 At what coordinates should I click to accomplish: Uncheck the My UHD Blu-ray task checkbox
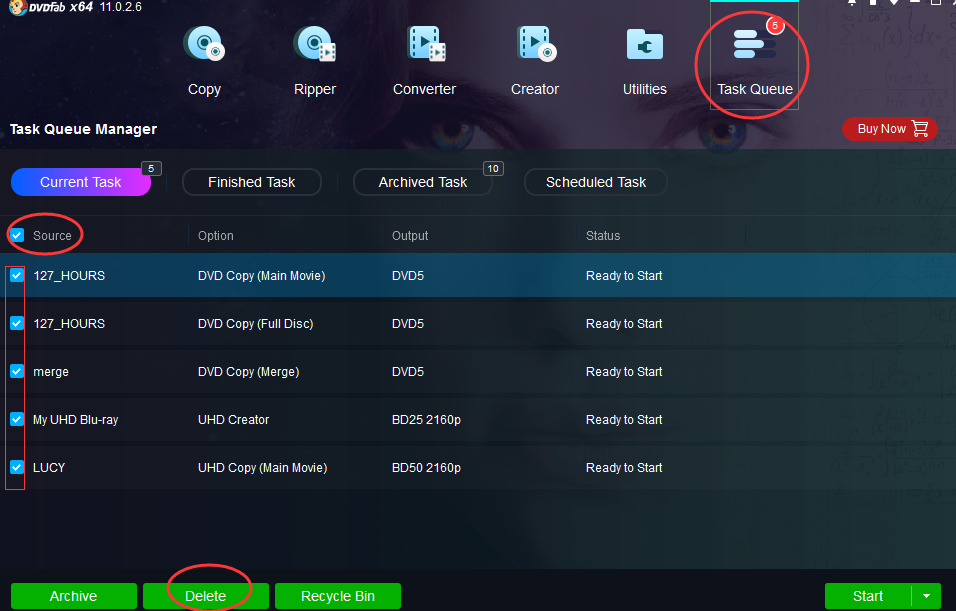click(17, 420)
